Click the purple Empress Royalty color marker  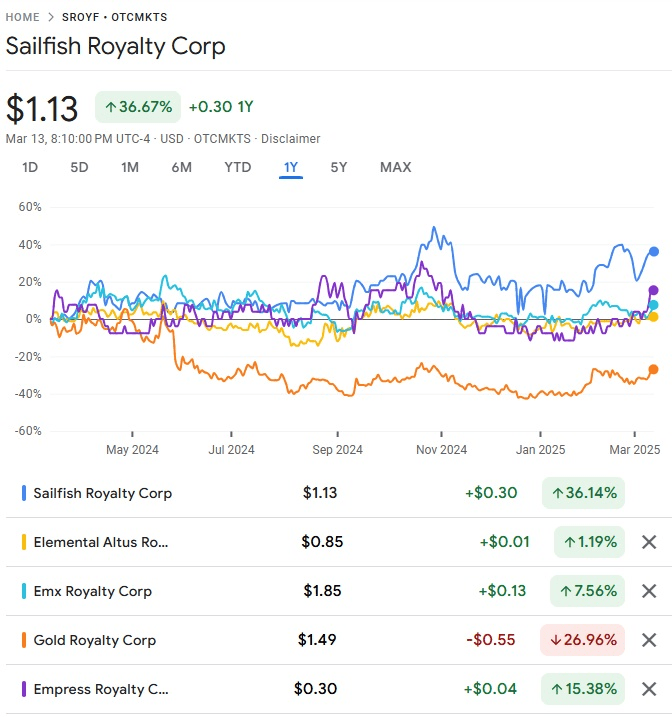point(24,689)
